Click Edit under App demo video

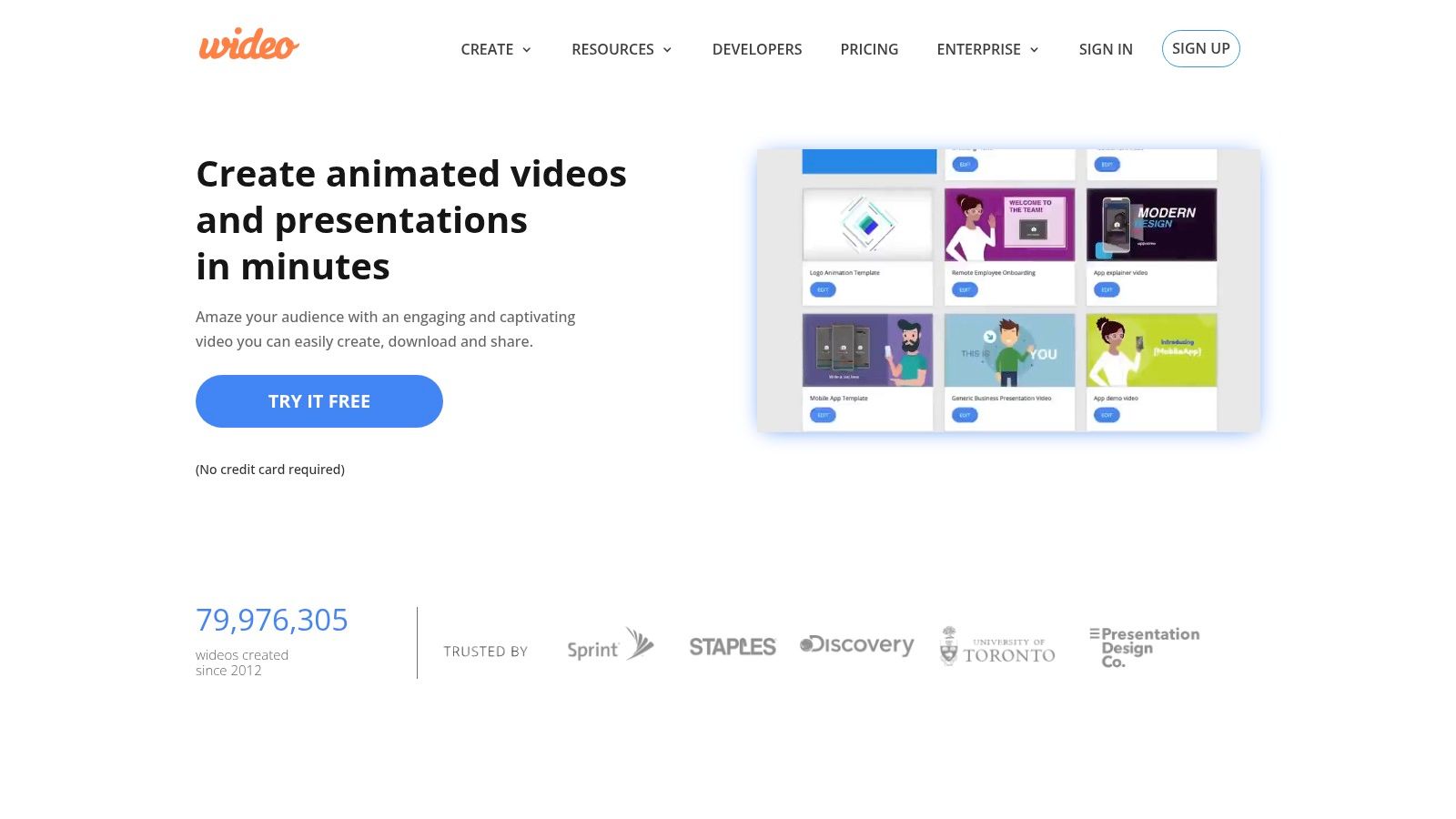coord(1107,416)
